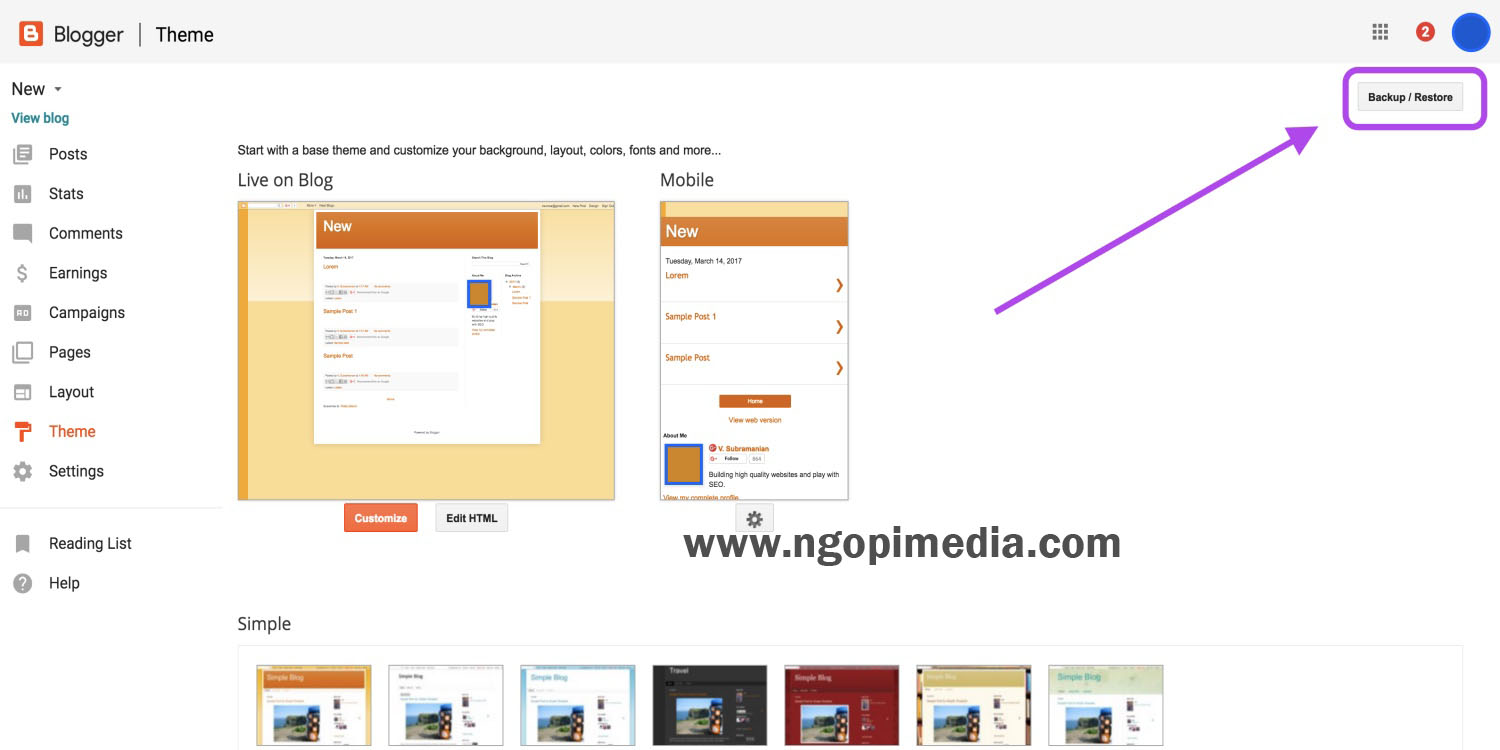
Task: Select the dark Travel Simple theme thumbnail
Action: 709,705
